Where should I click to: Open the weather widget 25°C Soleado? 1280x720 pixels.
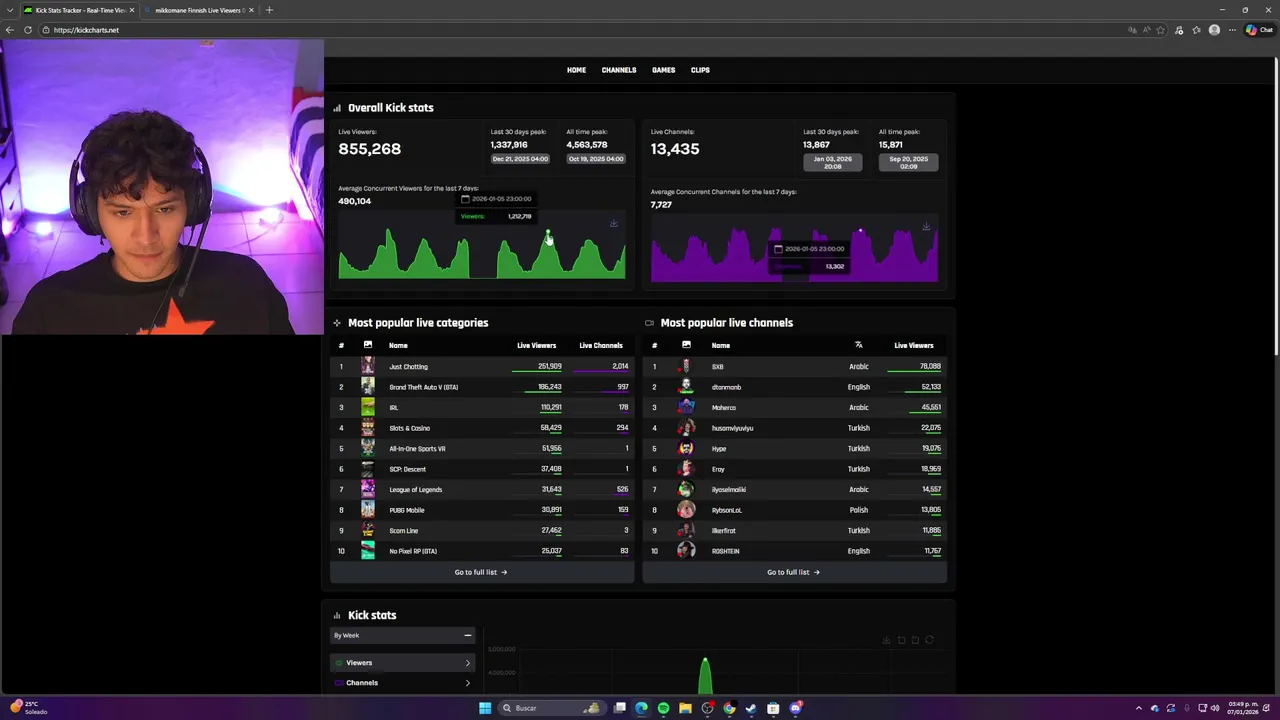28,708
